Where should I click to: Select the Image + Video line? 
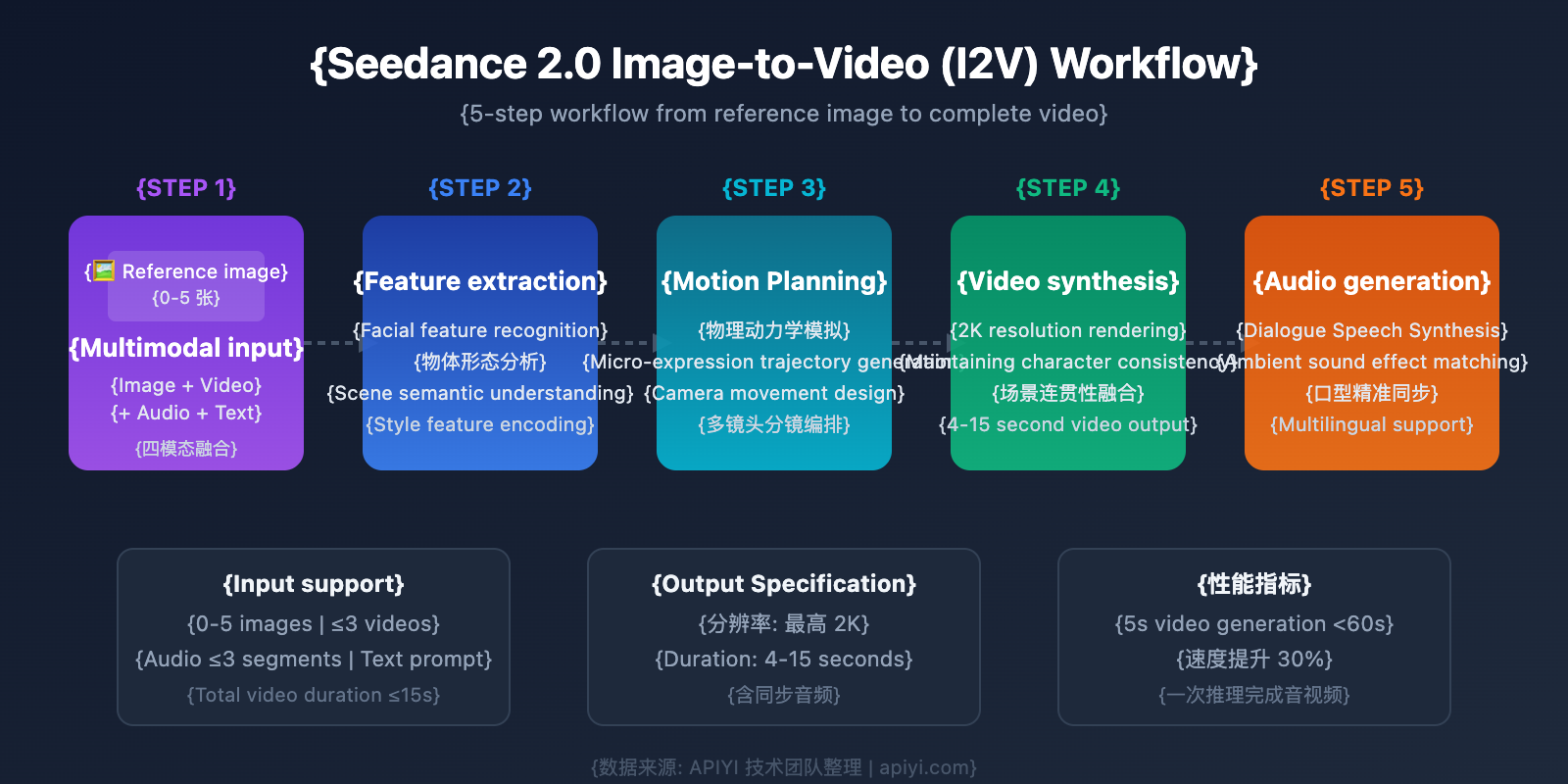186,385
